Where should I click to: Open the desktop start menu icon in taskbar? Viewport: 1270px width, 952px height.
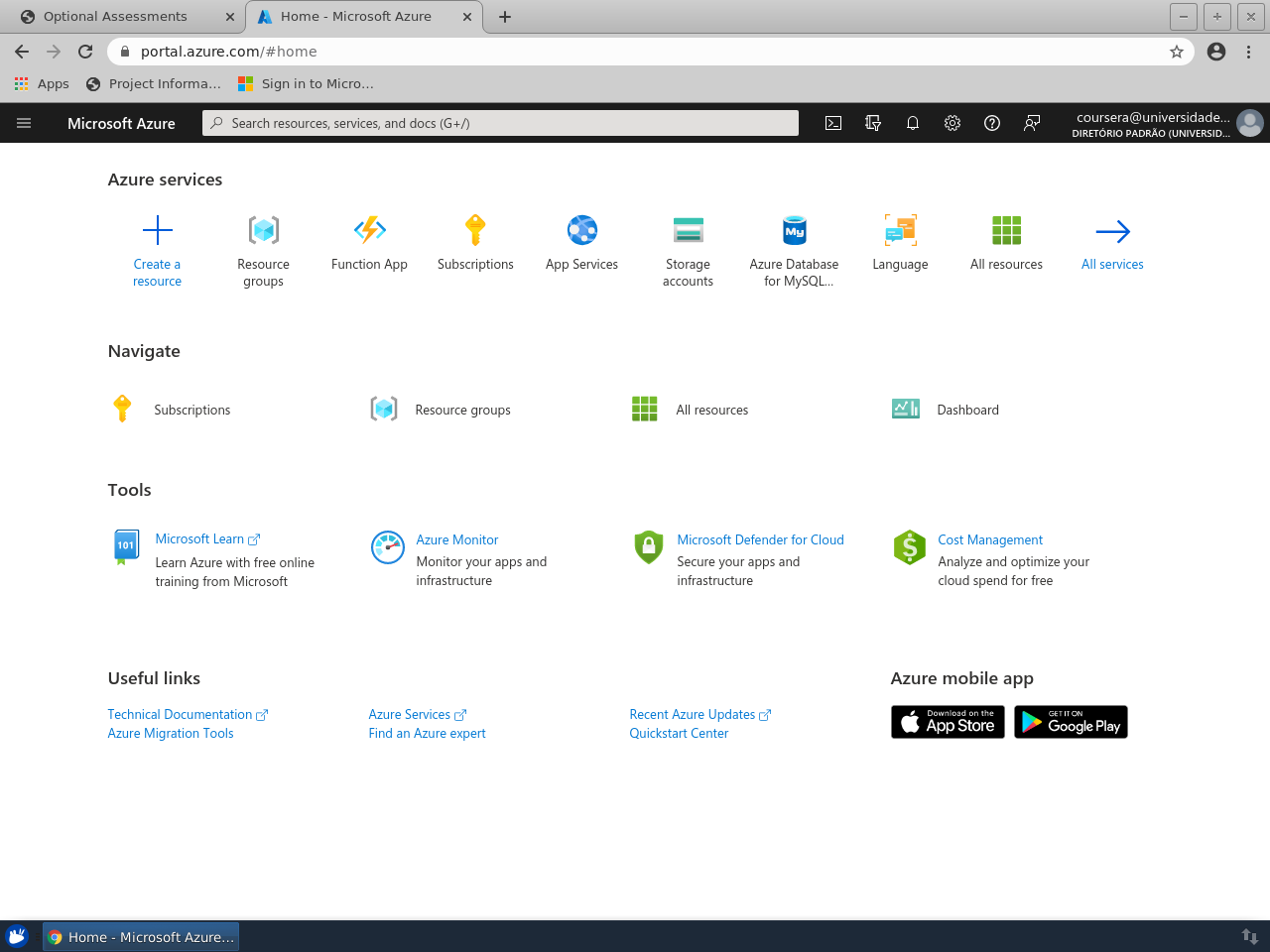(x=17, y=936)
